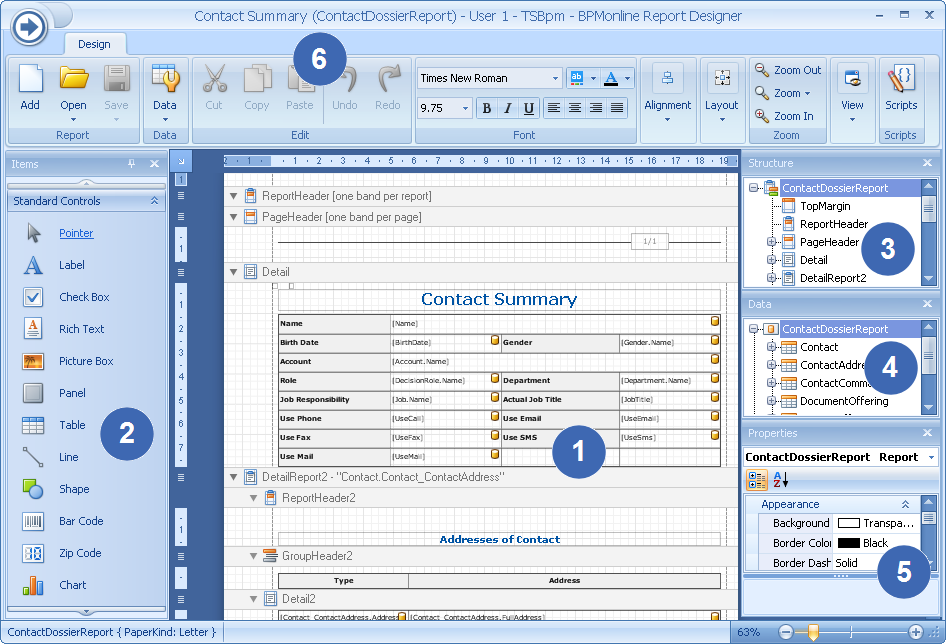This screenshot has height=644, width=946.
Task: Select ReportHeader in the Structure tree
Action: (x=833, y=224)
